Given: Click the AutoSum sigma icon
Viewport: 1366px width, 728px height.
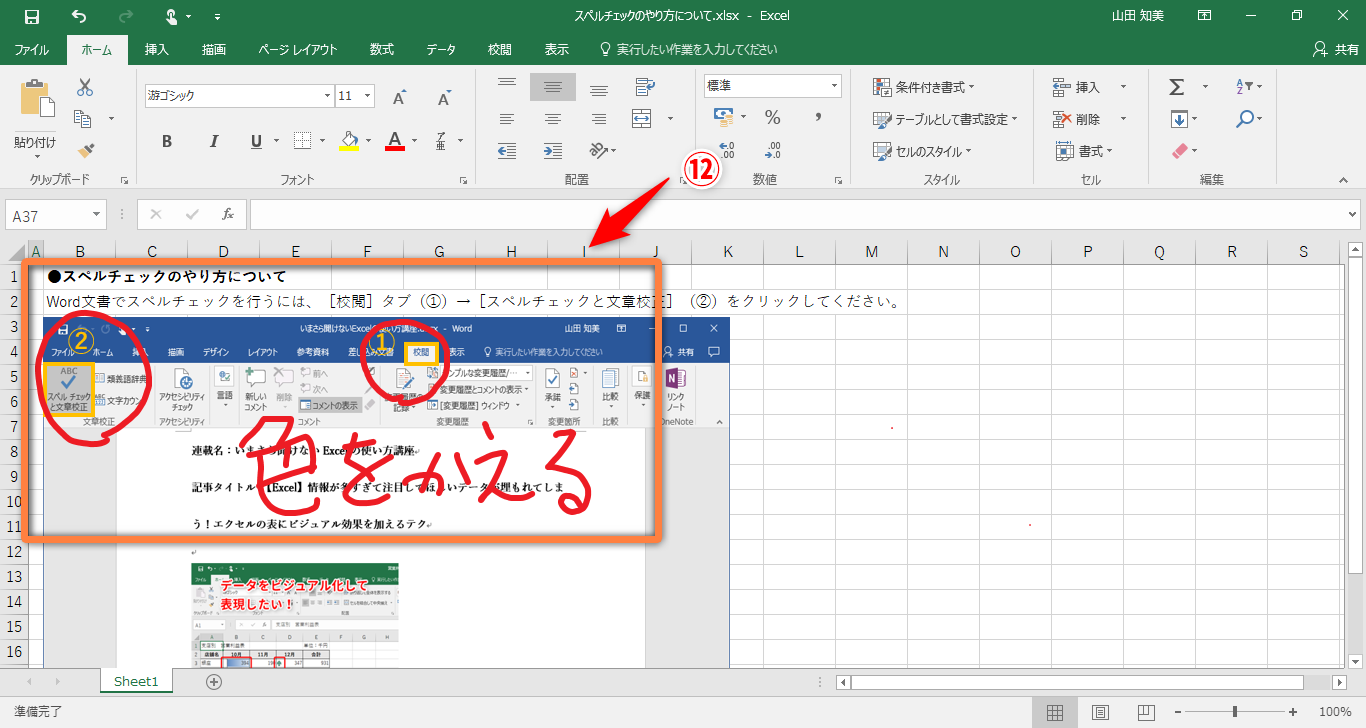Looking at the screenshot, I should pos(1177,87).
